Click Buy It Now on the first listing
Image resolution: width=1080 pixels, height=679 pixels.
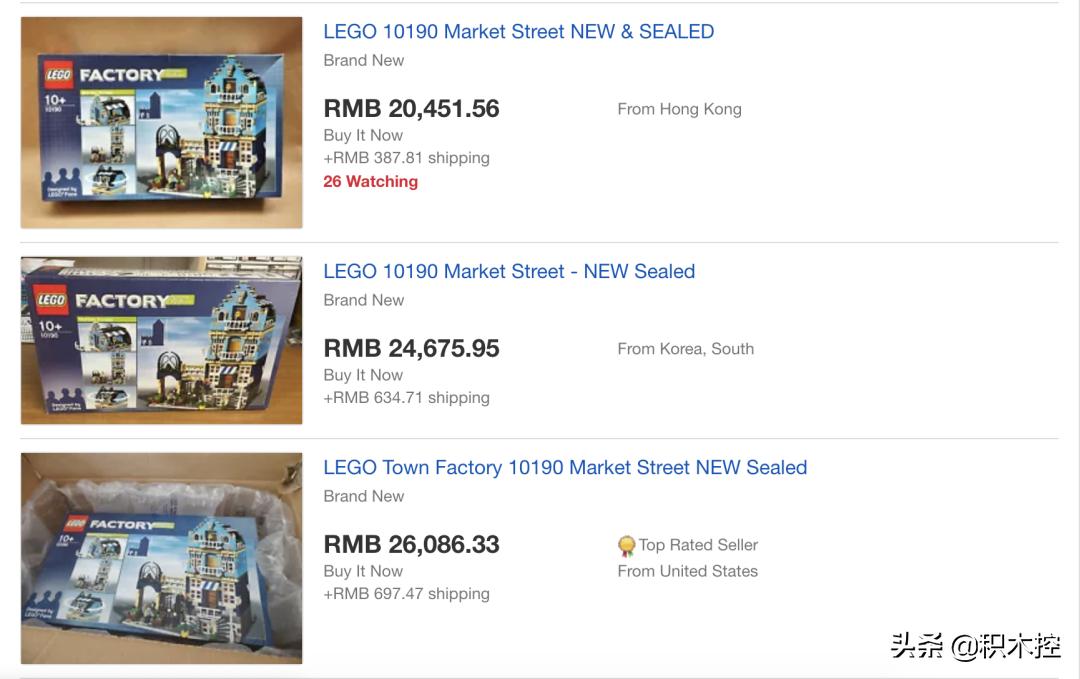(x=363, y=134)
